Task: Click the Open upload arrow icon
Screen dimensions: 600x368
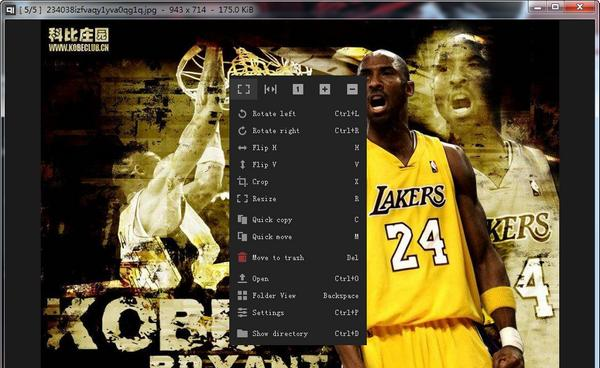Action: pyautogui.click(x=242, y=278)
